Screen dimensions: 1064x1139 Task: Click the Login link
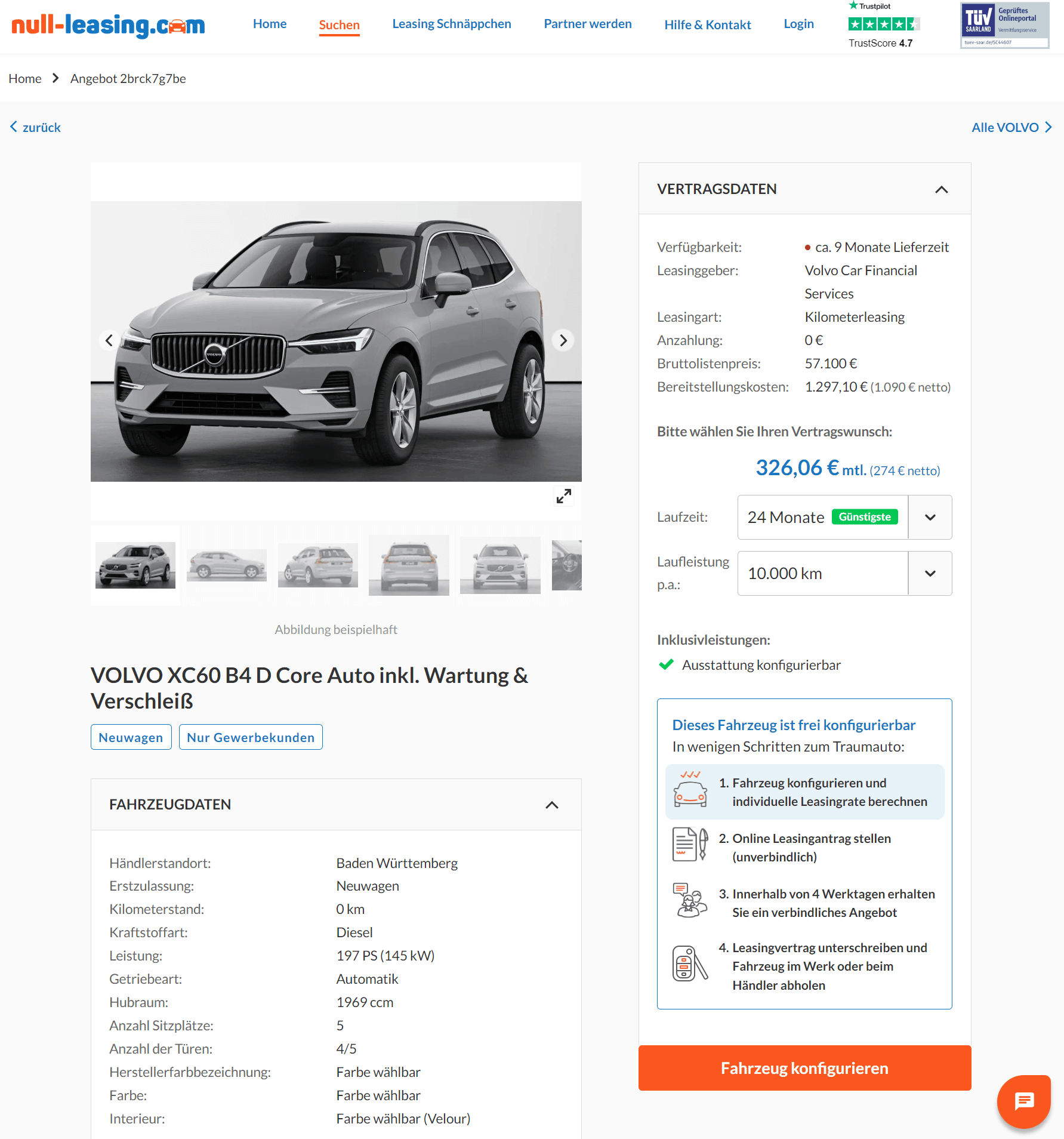point(798,24)
